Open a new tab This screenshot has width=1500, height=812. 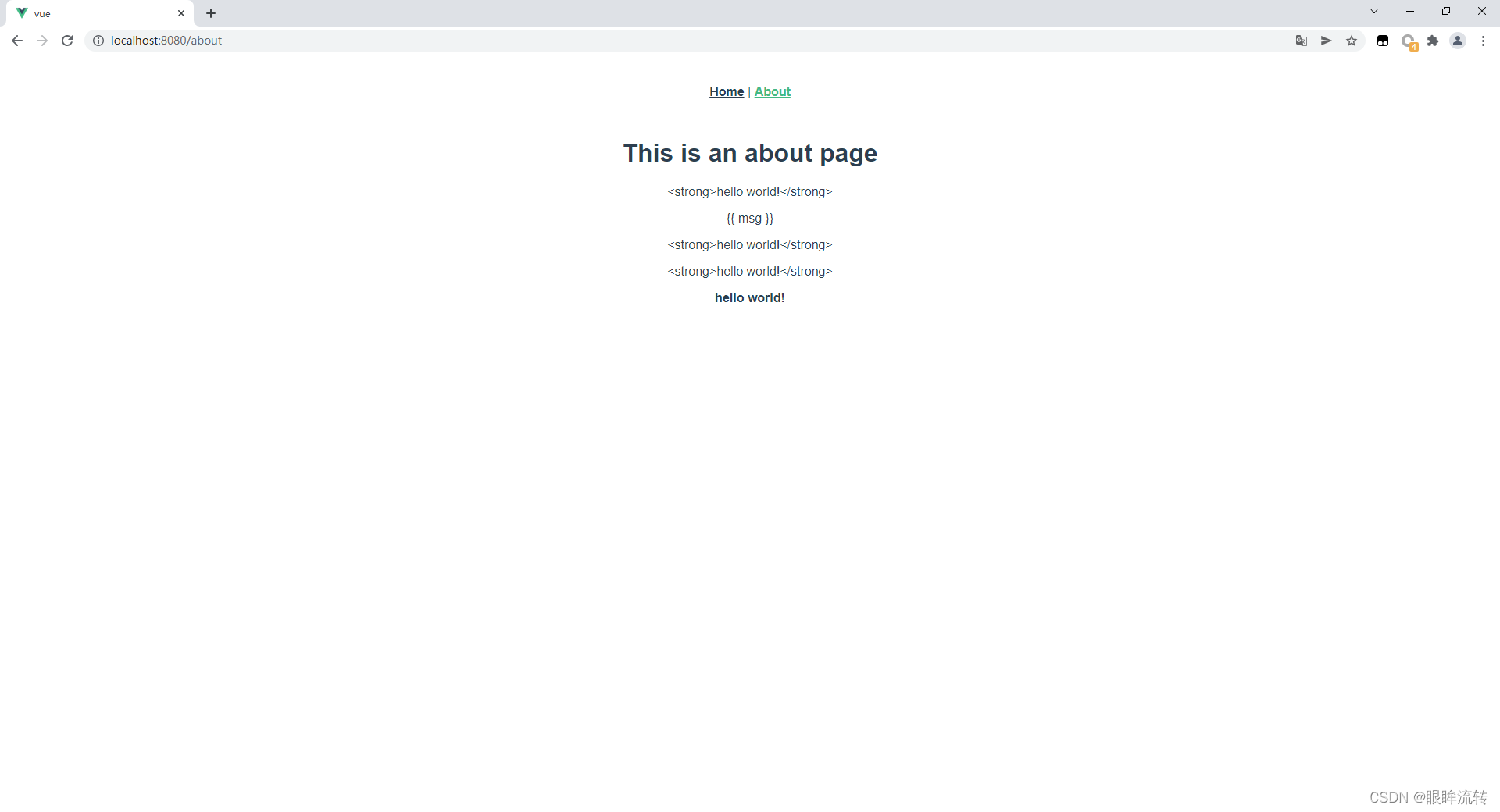(x=211, y=13)
